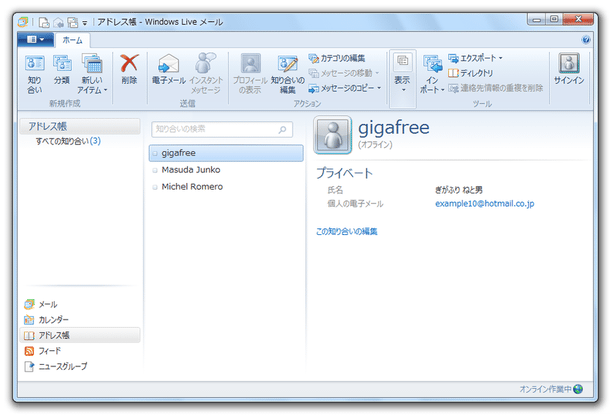614x416 pixels.
Task: Open the blue application menu button
Action: pyautogui.click(x=35, y=40)
